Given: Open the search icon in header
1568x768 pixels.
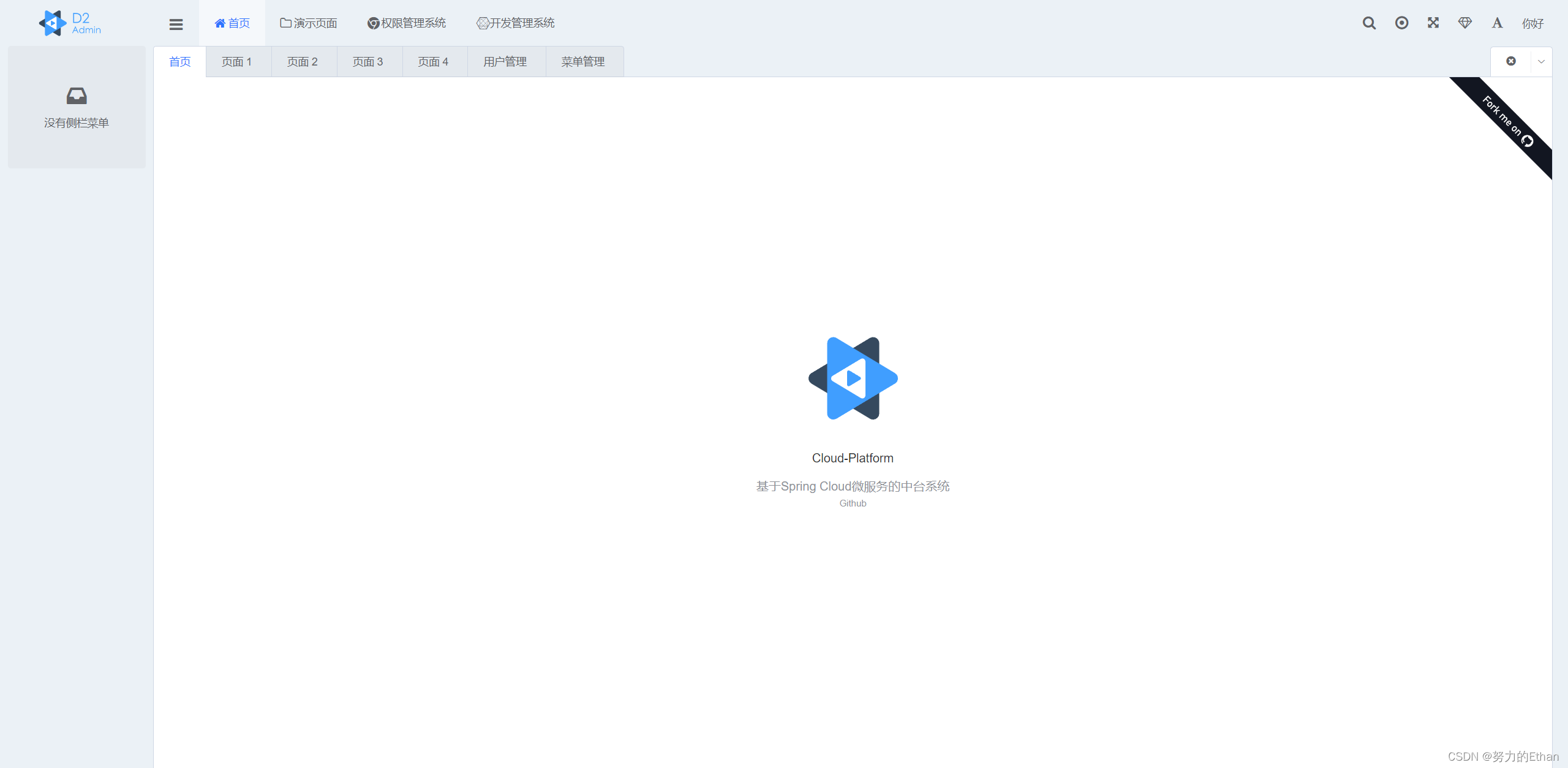Looking at the screenshot, I should point(1369,23).
